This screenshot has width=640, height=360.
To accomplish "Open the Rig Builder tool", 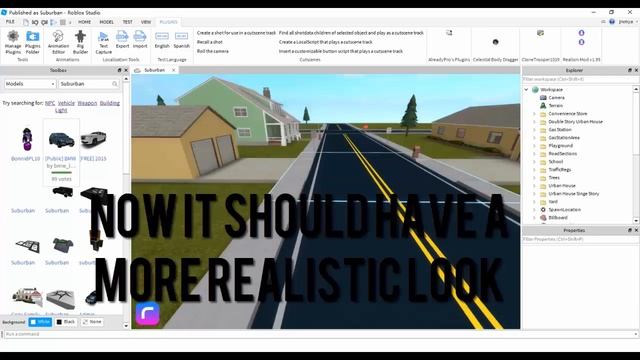I will point(80,42).
